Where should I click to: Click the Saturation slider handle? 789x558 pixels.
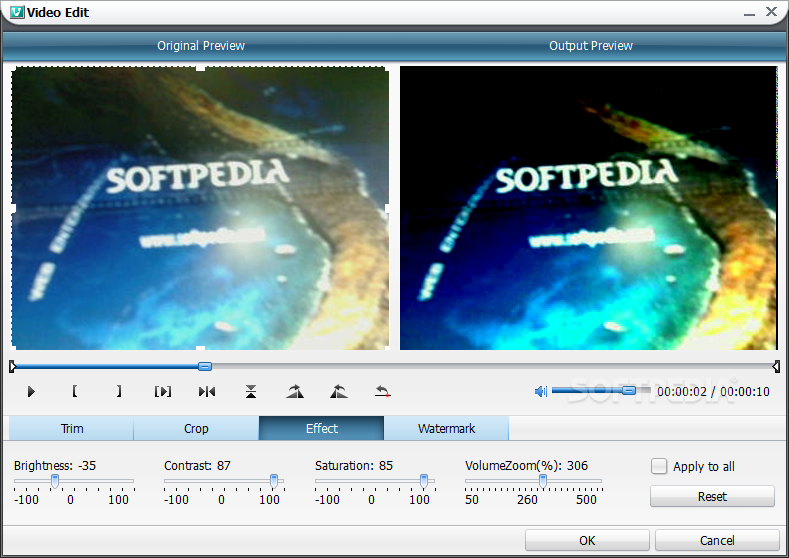click(424, 481)
